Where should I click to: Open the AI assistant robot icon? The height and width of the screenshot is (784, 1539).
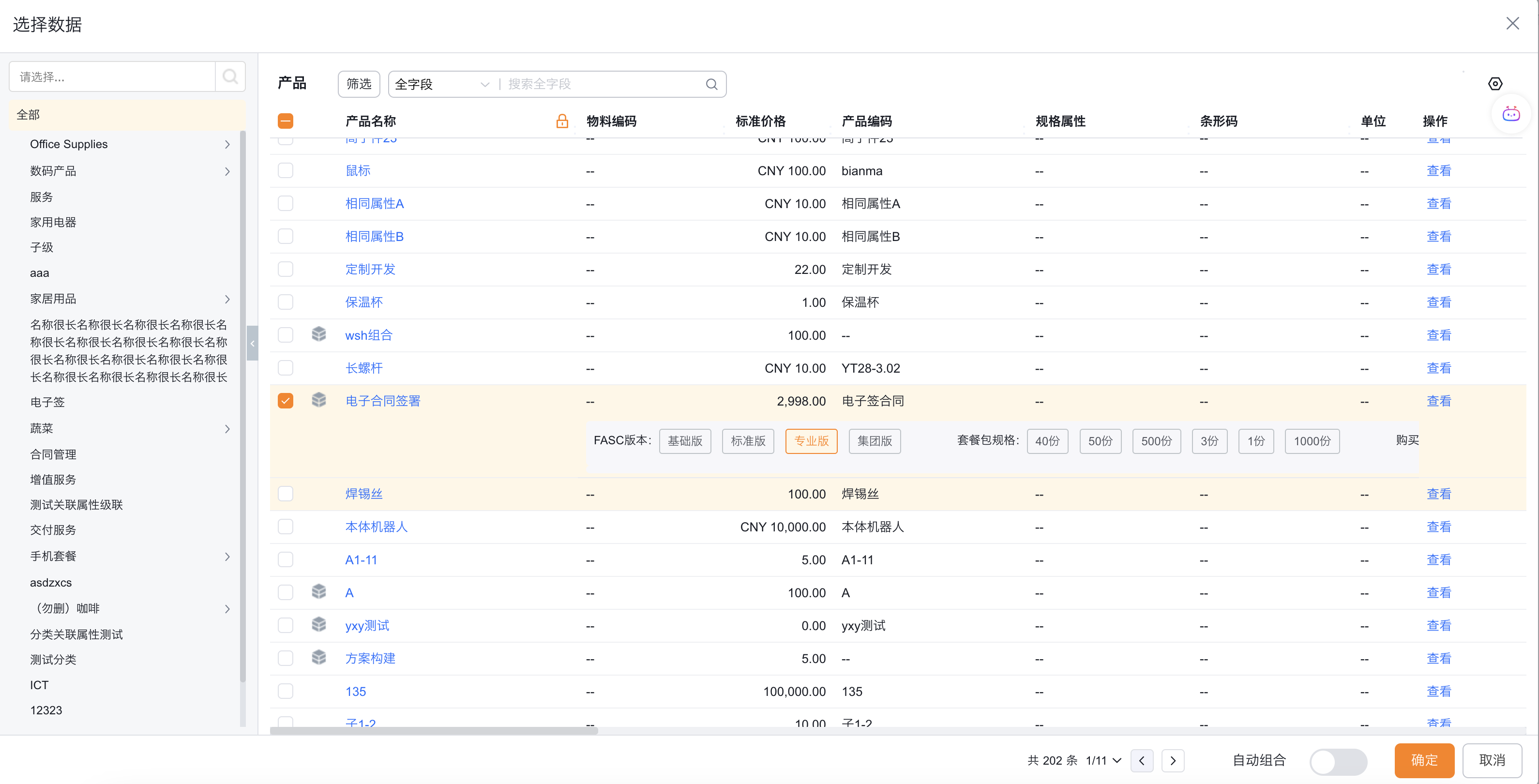point(1510,114)
